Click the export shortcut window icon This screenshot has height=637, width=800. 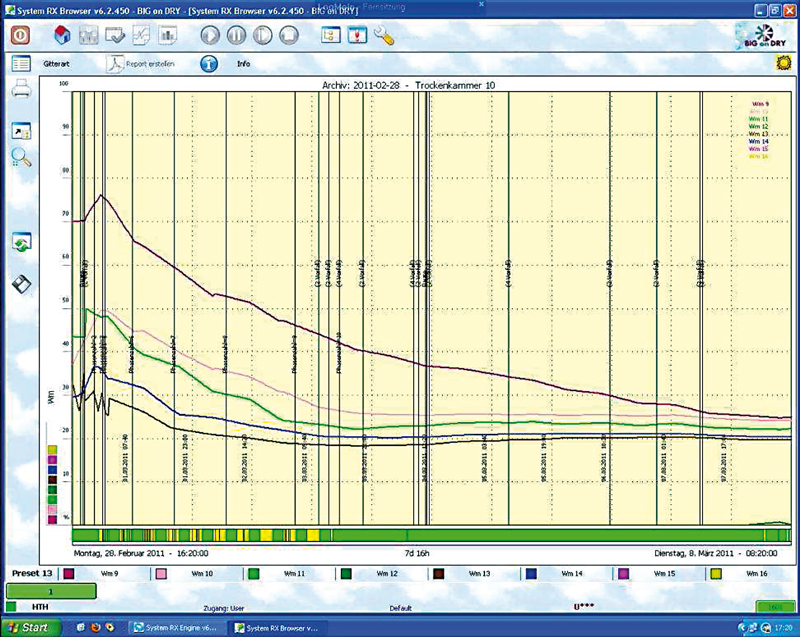[21, 131]
